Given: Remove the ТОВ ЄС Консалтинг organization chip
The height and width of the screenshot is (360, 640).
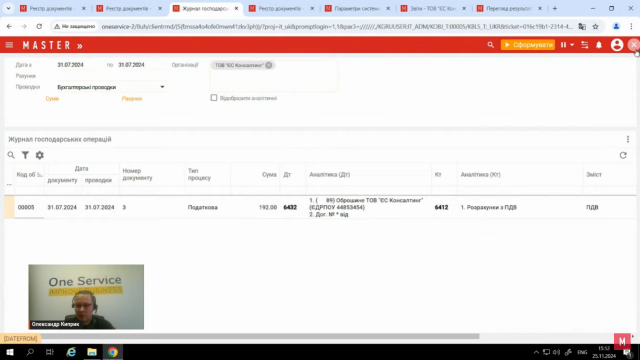Looking at the screenshot, I should pyautogui.click(x=269, y=65).
